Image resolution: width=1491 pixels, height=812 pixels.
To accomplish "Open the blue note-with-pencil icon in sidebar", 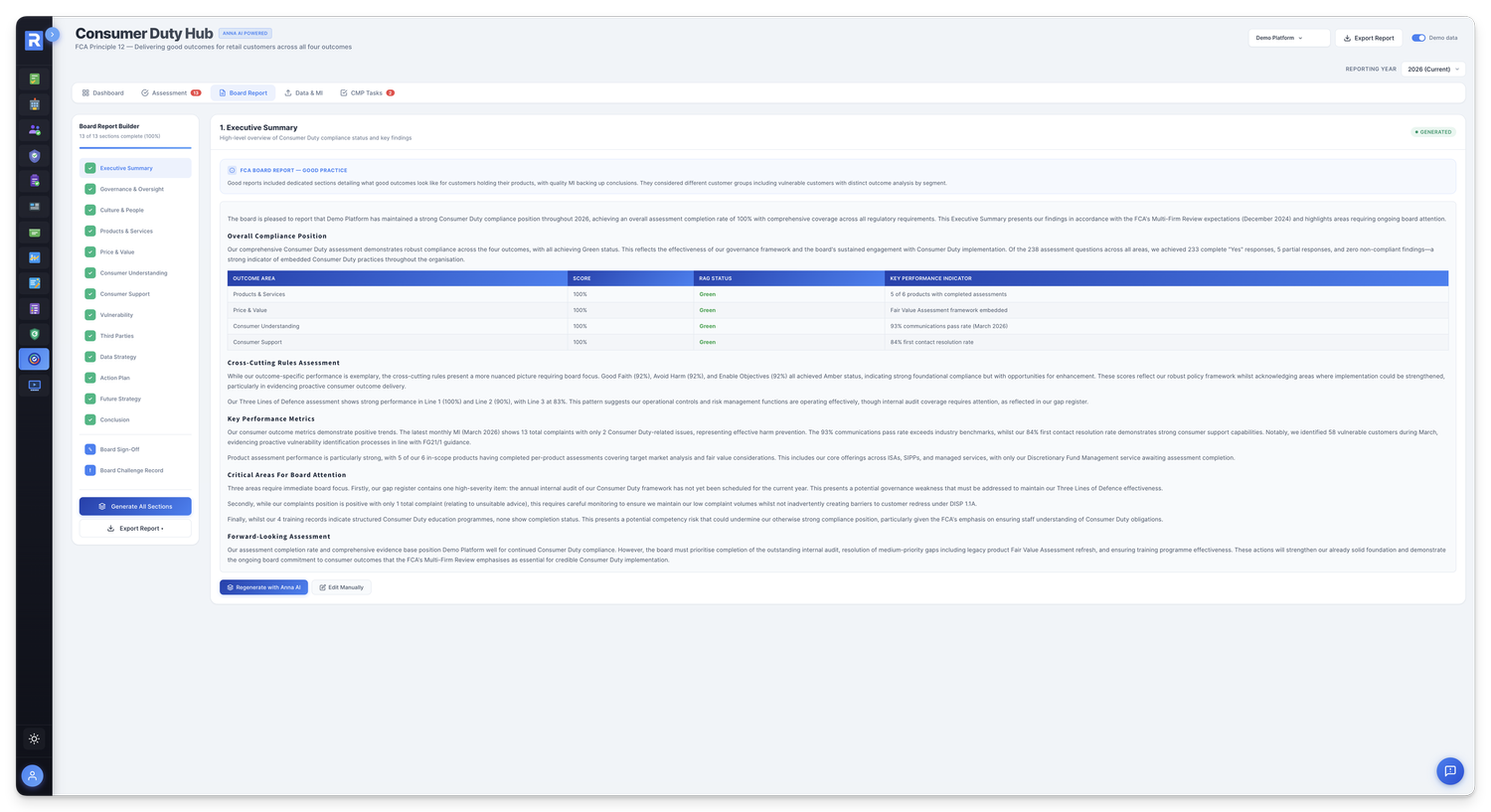I will coord(34,283).
